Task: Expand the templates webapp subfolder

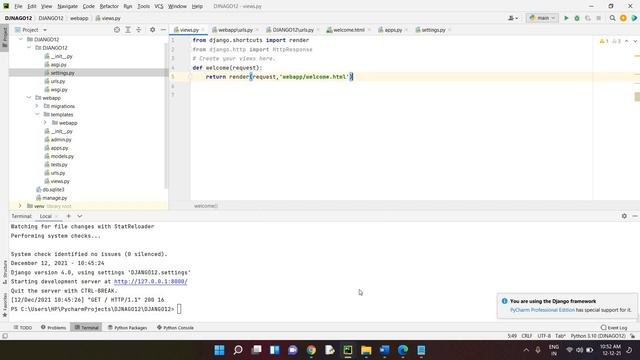Action: coord(45,122)
